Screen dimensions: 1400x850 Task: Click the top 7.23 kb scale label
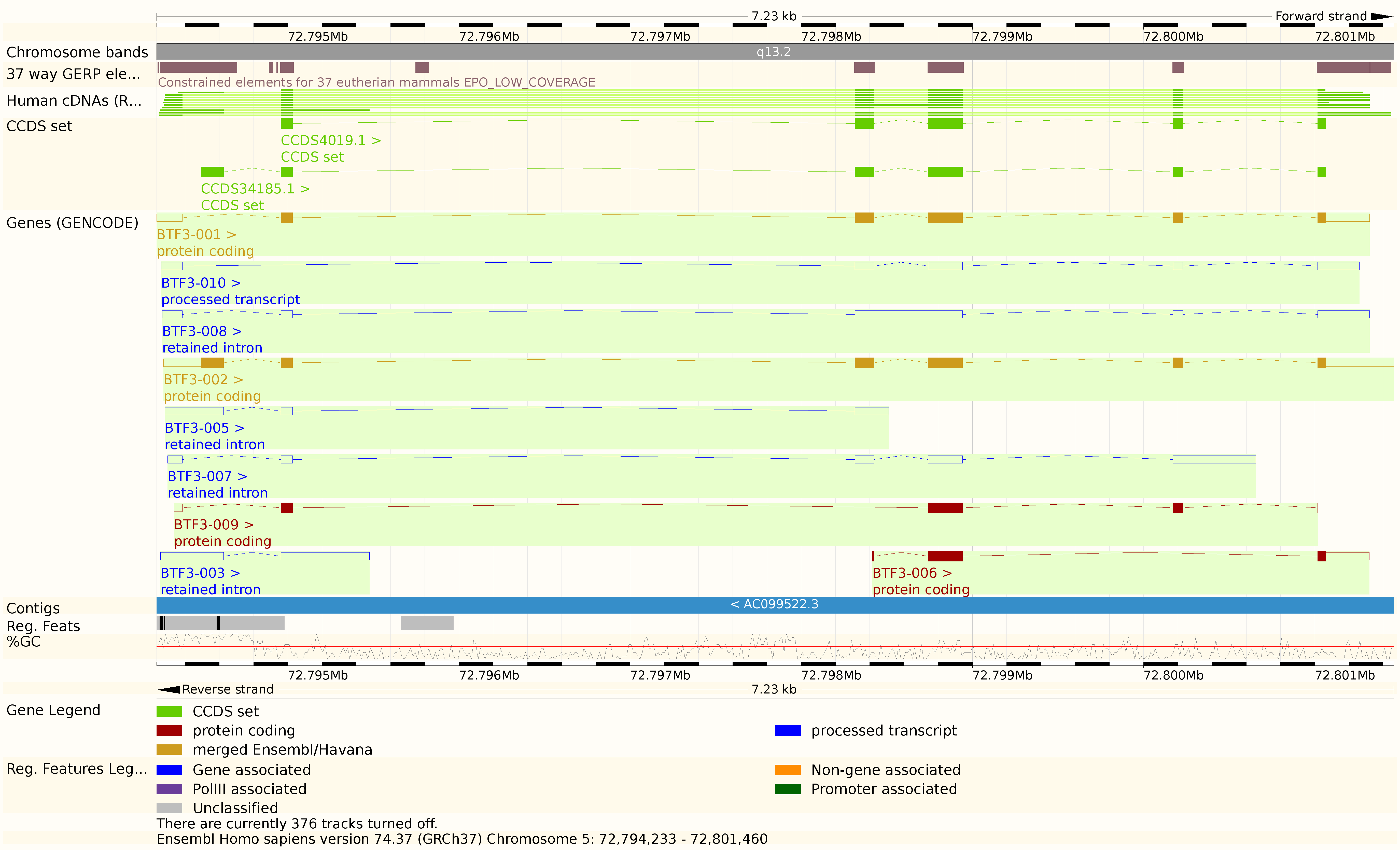tap(774, 17)
